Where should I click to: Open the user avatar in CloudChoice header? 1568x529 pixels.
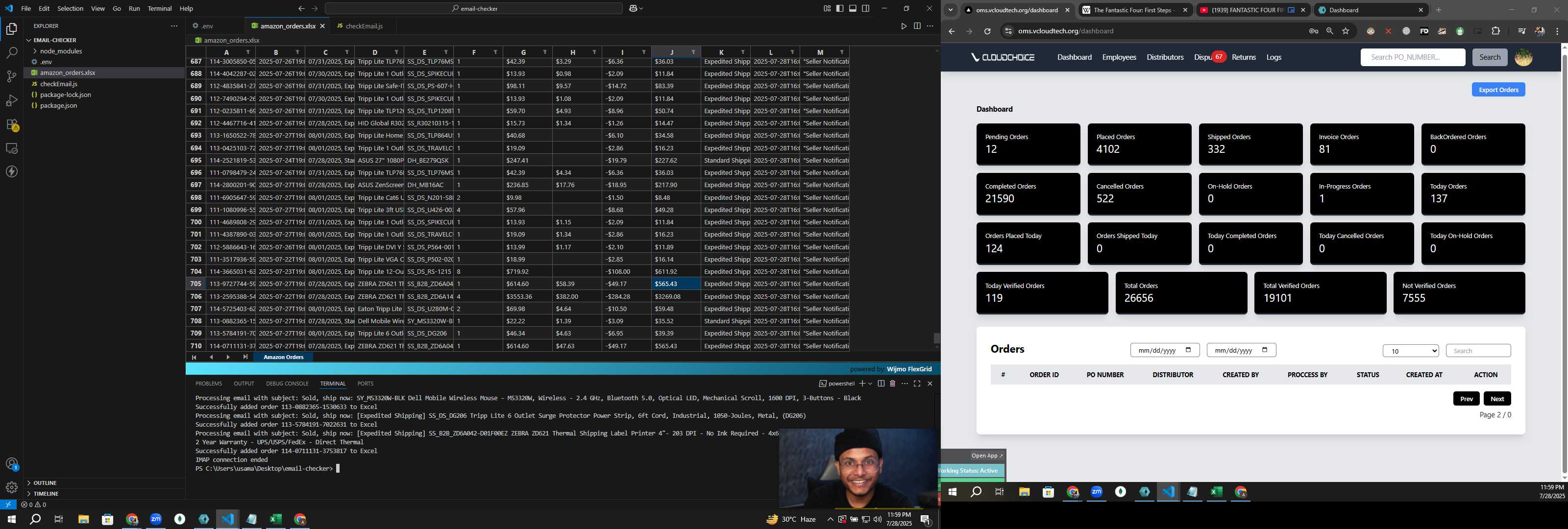tap(1523, 57)
